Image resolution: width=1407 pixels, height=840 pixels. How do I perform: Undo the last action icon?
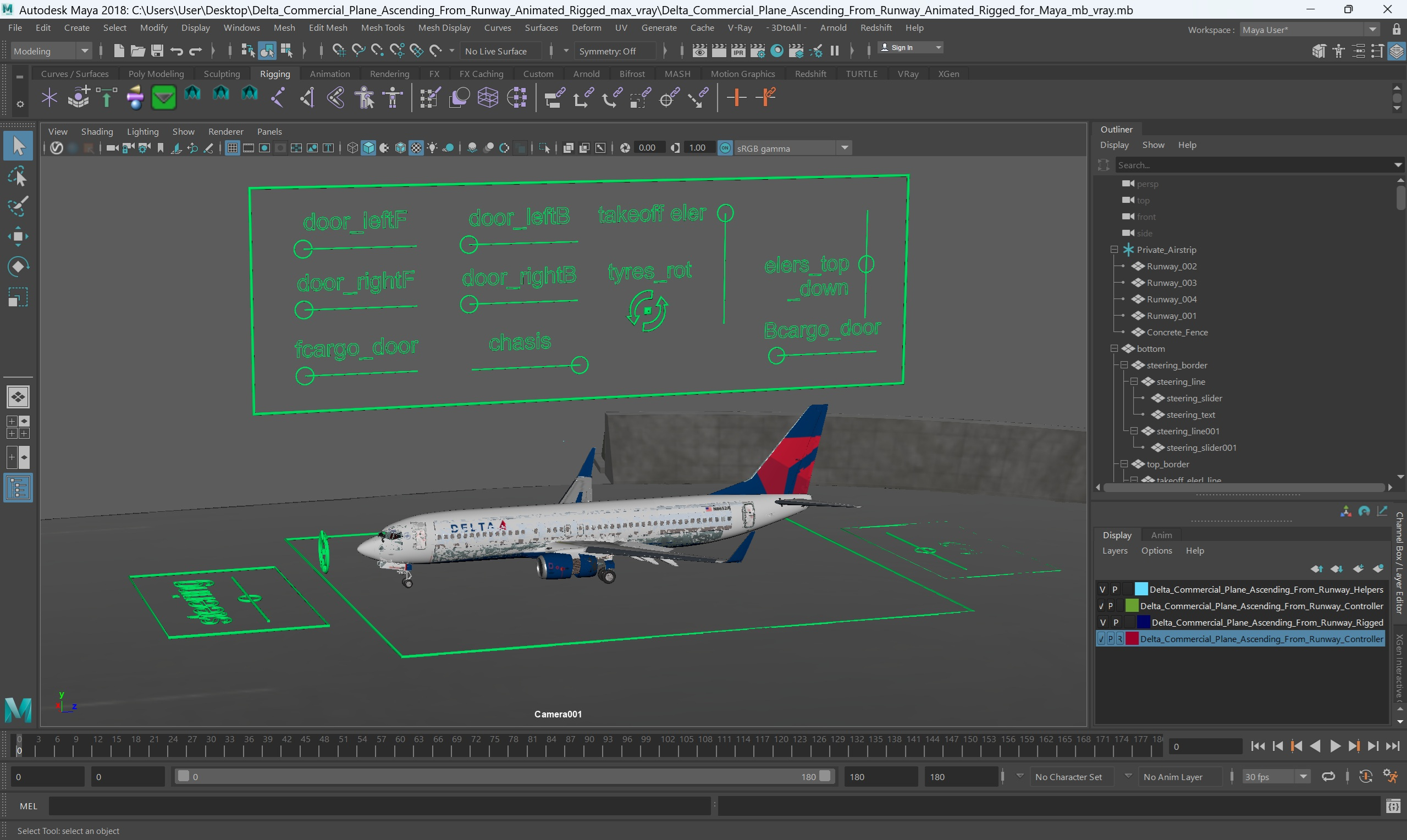pyautogui.click(x=176, y=51)
